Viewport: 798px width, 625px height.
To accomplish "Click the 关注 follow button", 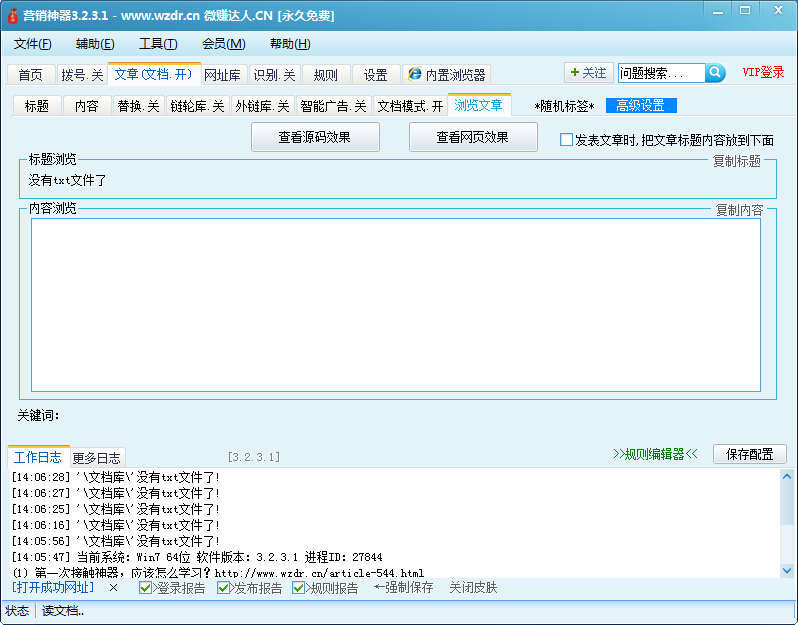I will click(x=588, y=72).
